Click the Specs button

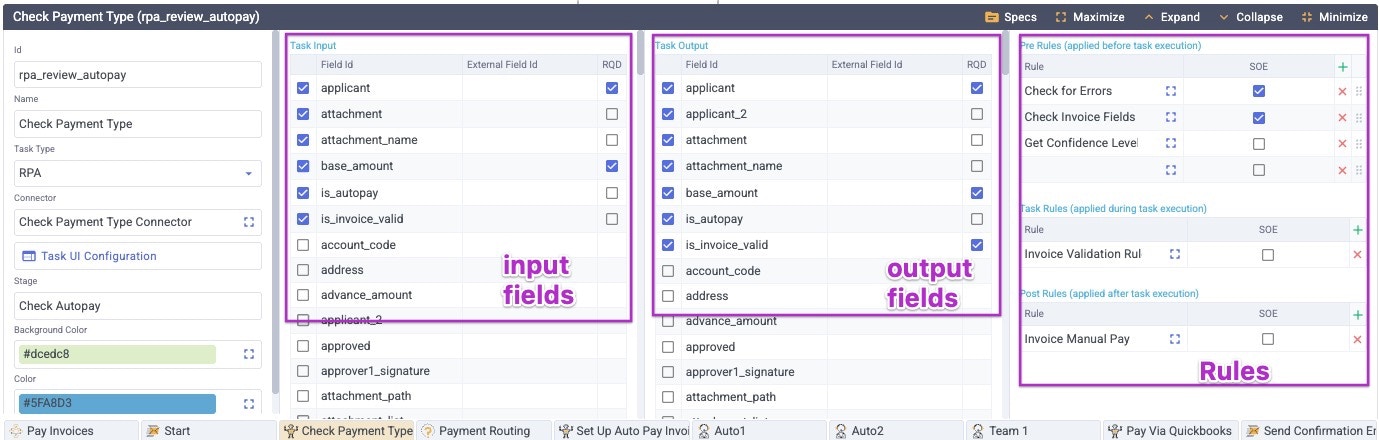click(1011, 17)
